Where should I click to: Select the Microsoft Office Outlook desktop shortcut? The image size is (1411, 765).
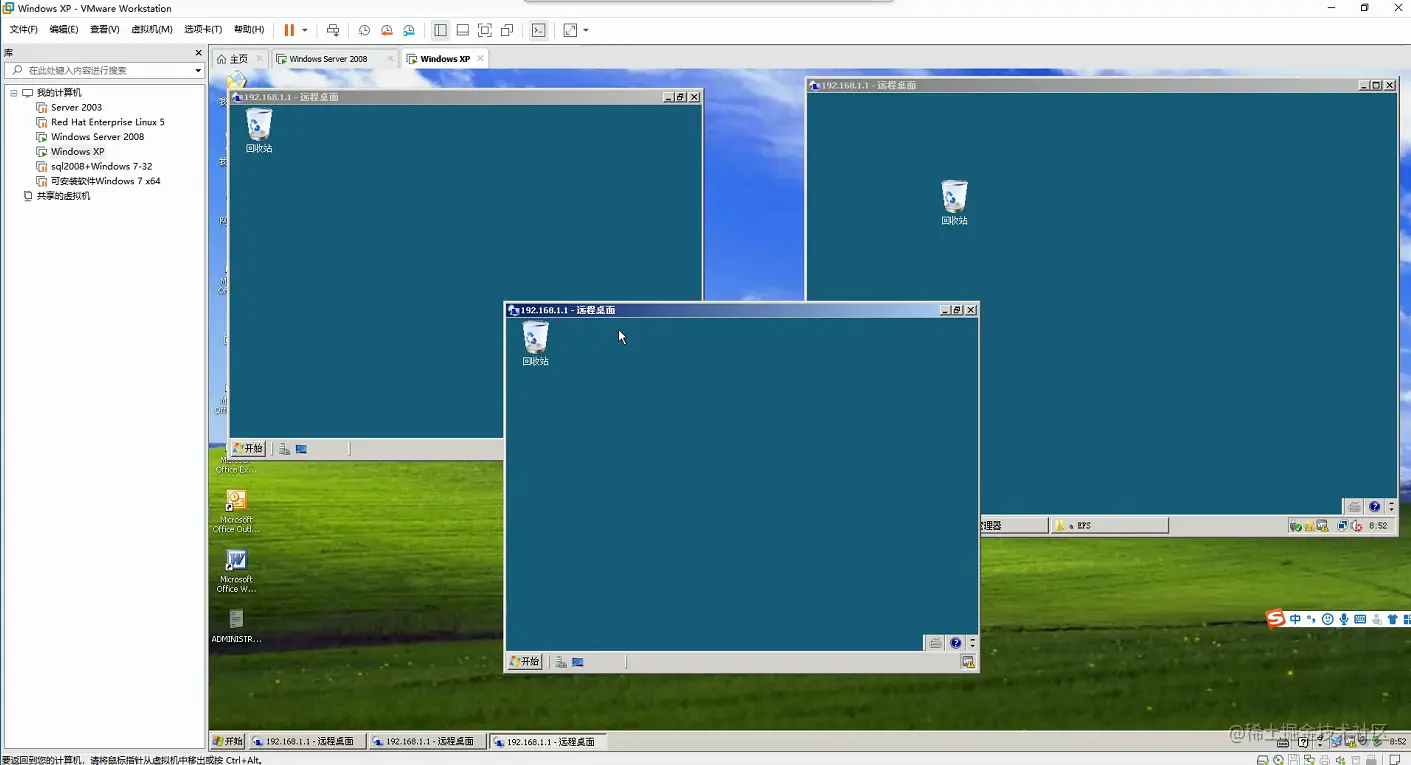tap(236, 511)
